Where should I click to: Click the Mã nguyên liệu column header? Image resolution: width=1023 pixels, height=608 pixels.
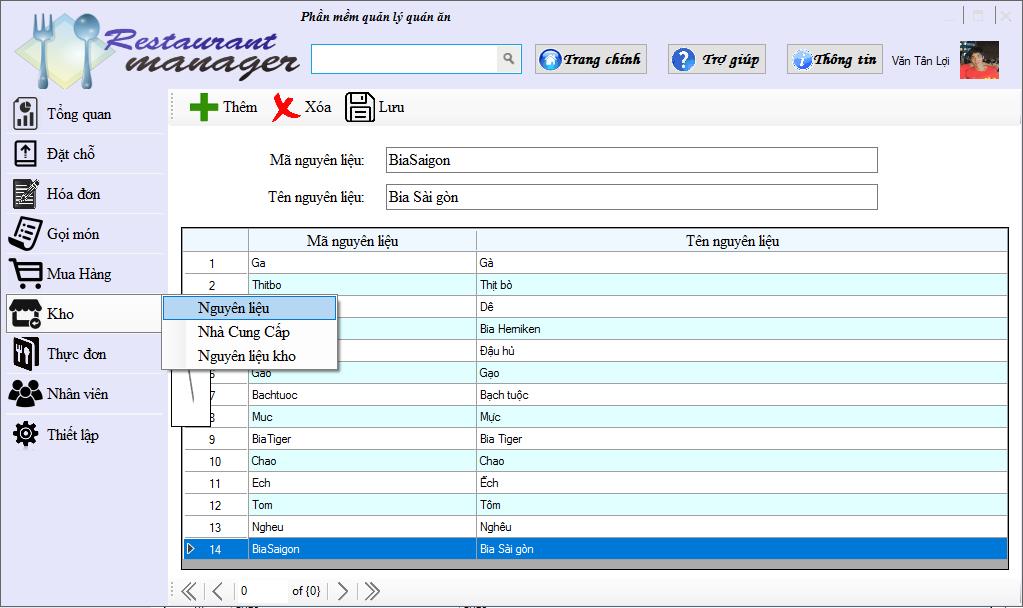pos(362,241)
